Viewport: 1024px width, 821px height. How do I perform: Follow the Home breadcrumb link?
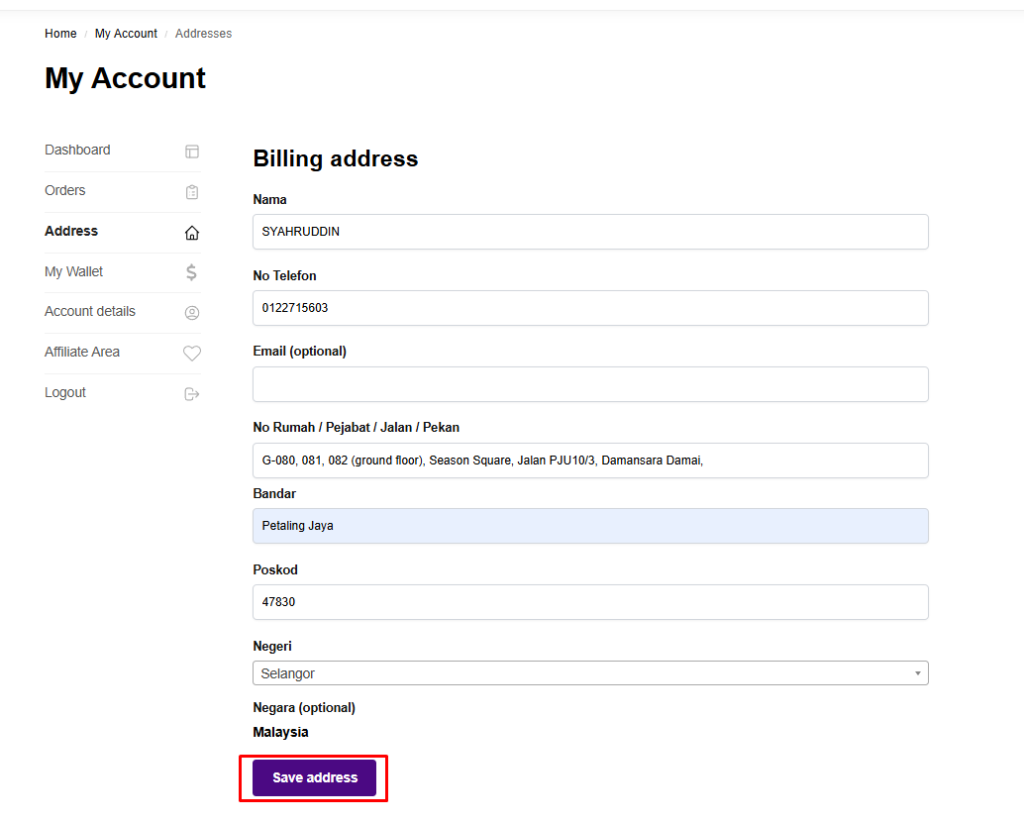[x=60, y=33]
